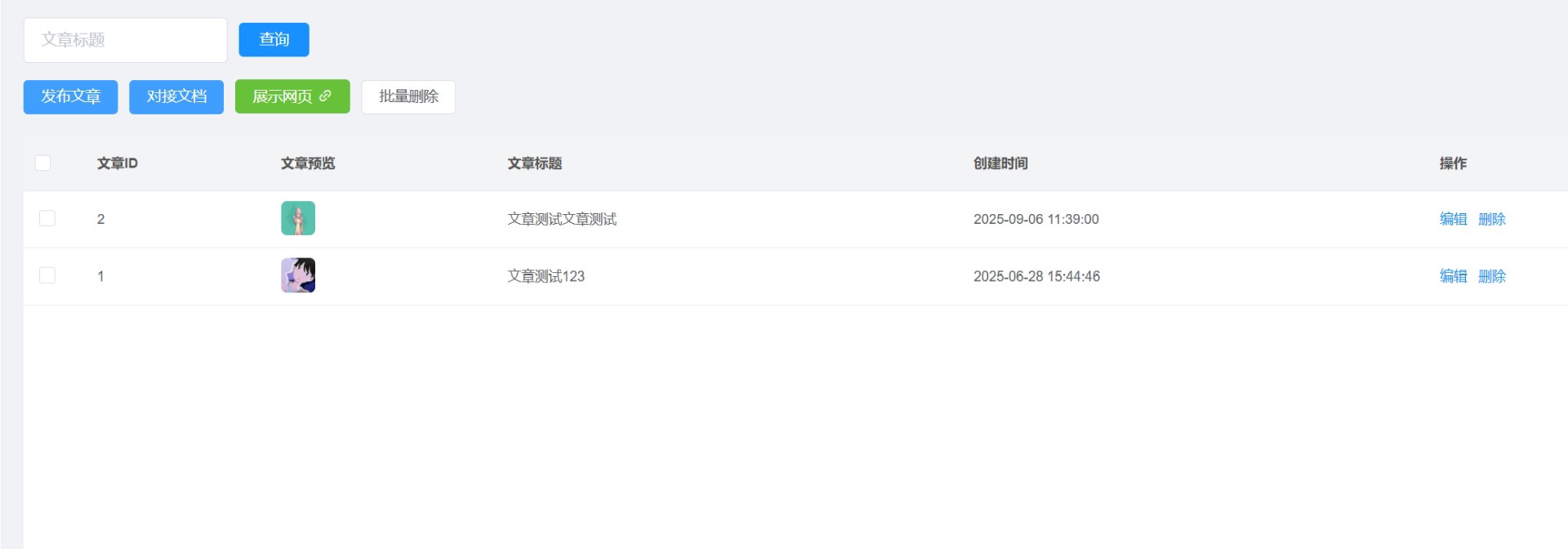The width and height of the screenshot is (1568, 549).
Task: Open the 展示网页 green button
Action: [x=292, y=96]
